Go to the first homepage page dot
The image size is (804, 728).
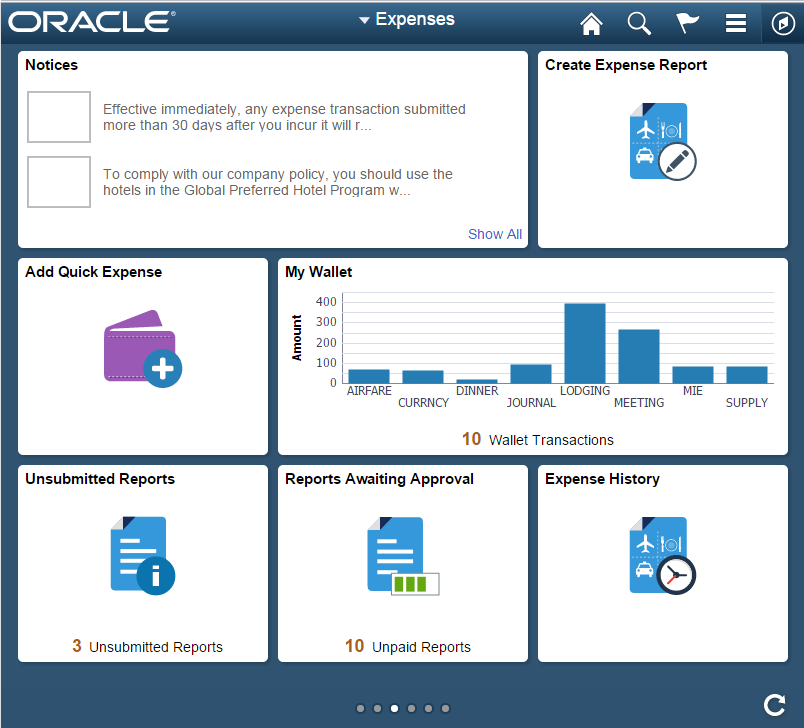pos(360,709)
